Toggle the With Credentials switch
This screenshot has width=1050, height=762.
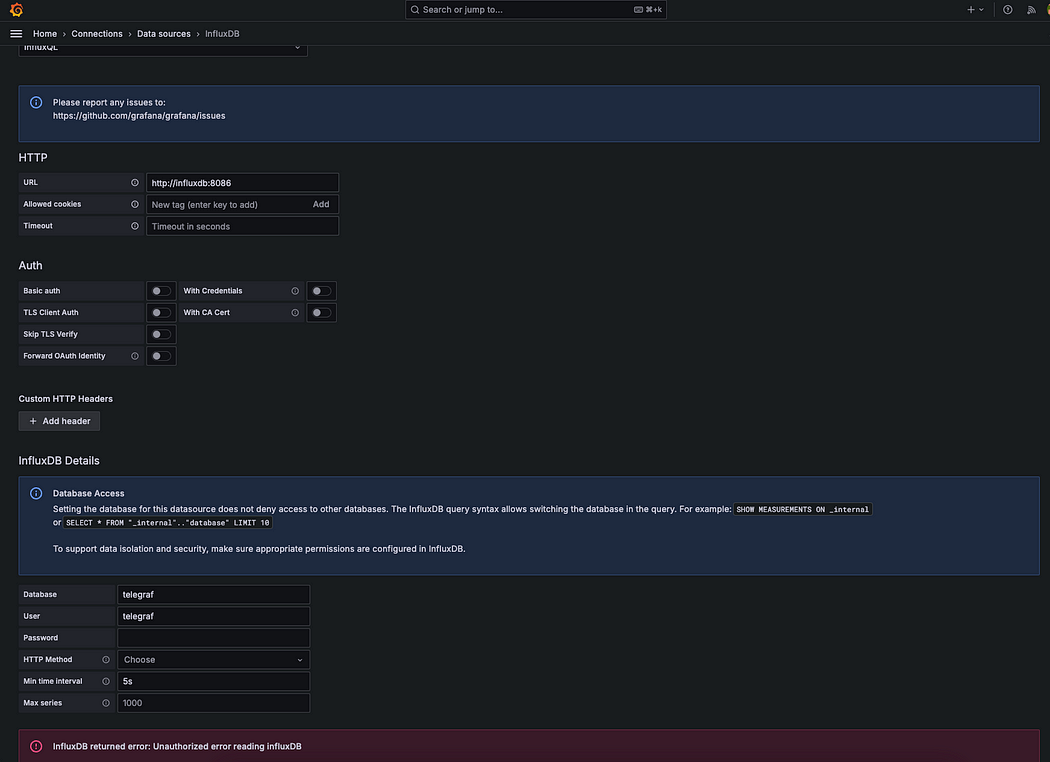tap(321, 291)
